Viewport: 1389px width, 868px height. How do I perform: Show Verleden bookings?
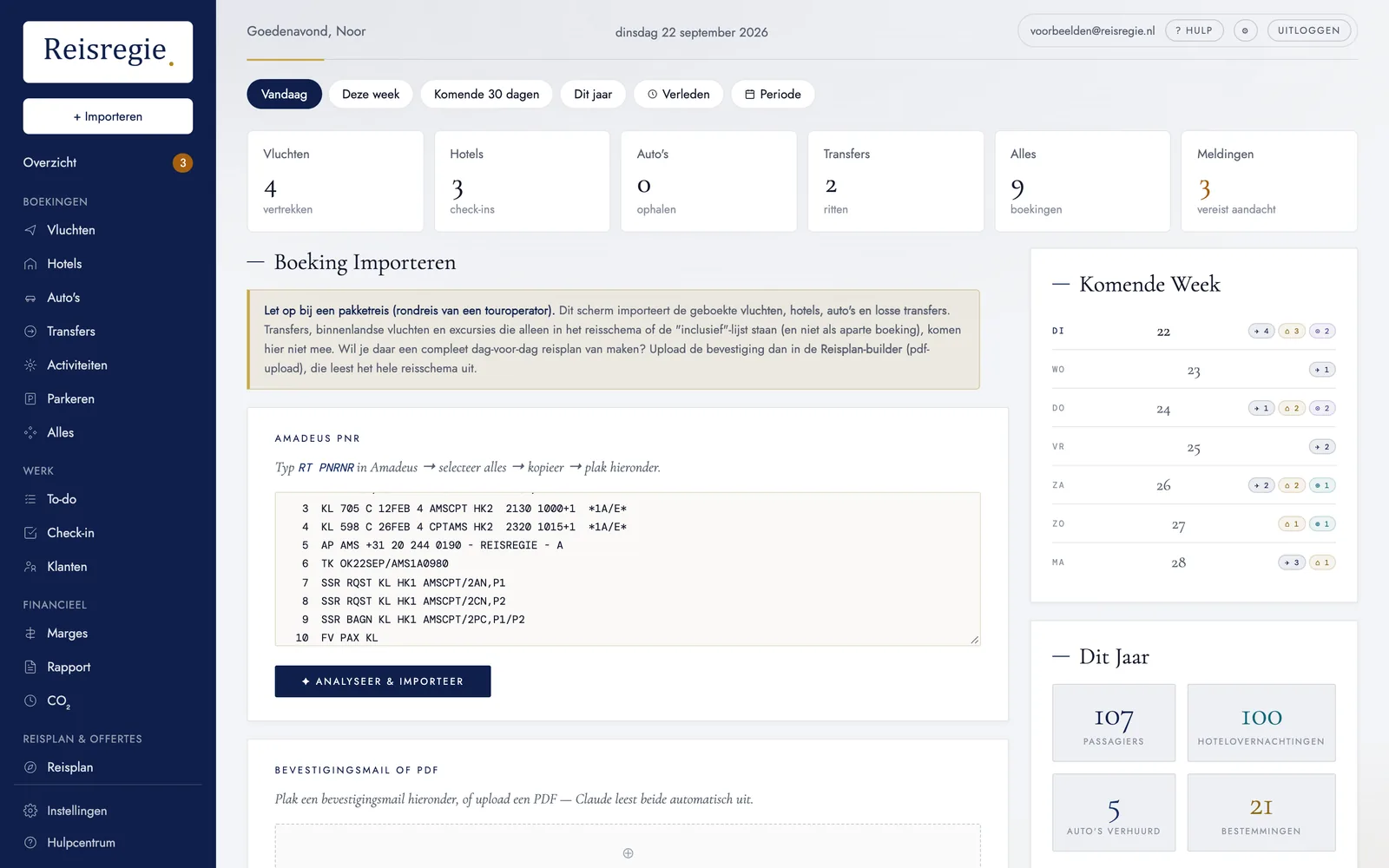coord(679,94)
